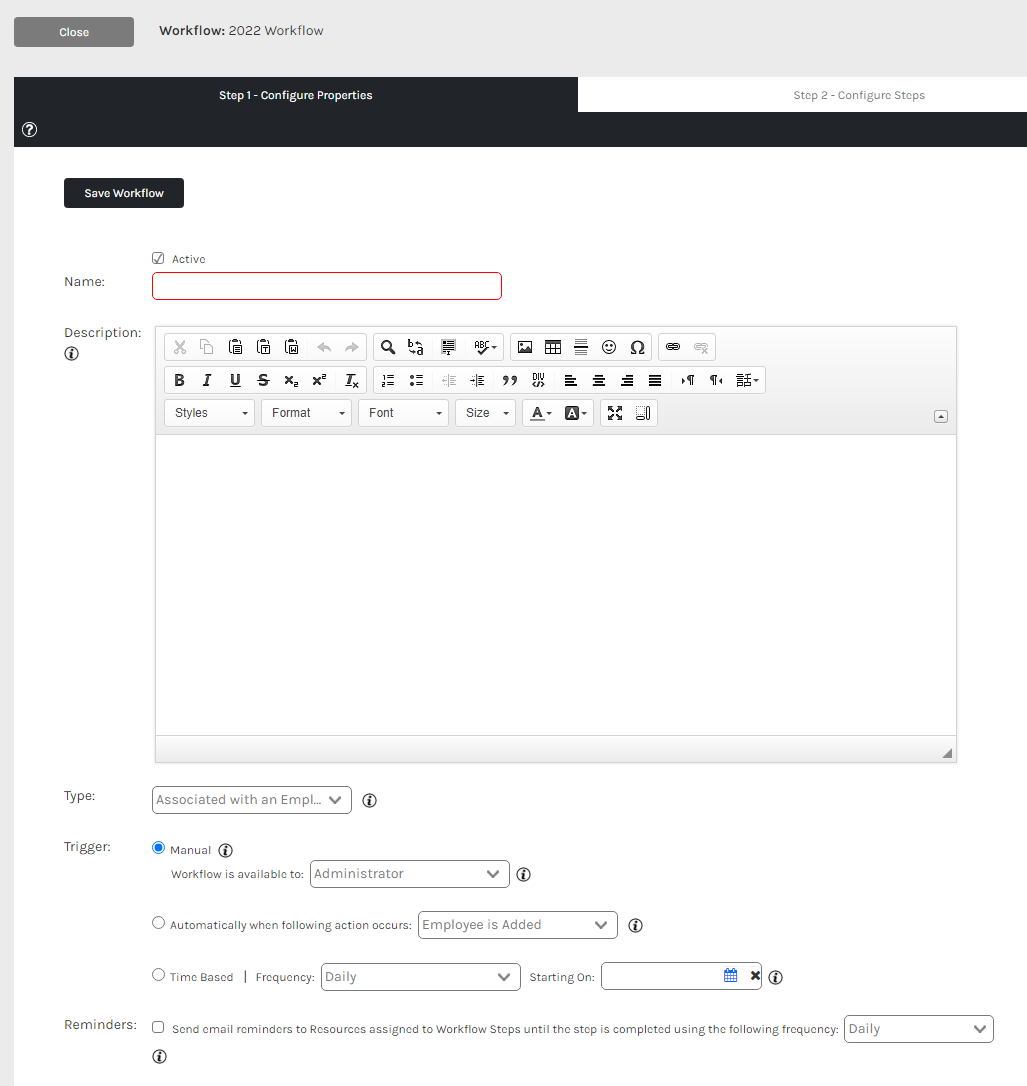The image size is (1027, 1086).
Task: Apply subscript formatting
Action: (292, 380)
